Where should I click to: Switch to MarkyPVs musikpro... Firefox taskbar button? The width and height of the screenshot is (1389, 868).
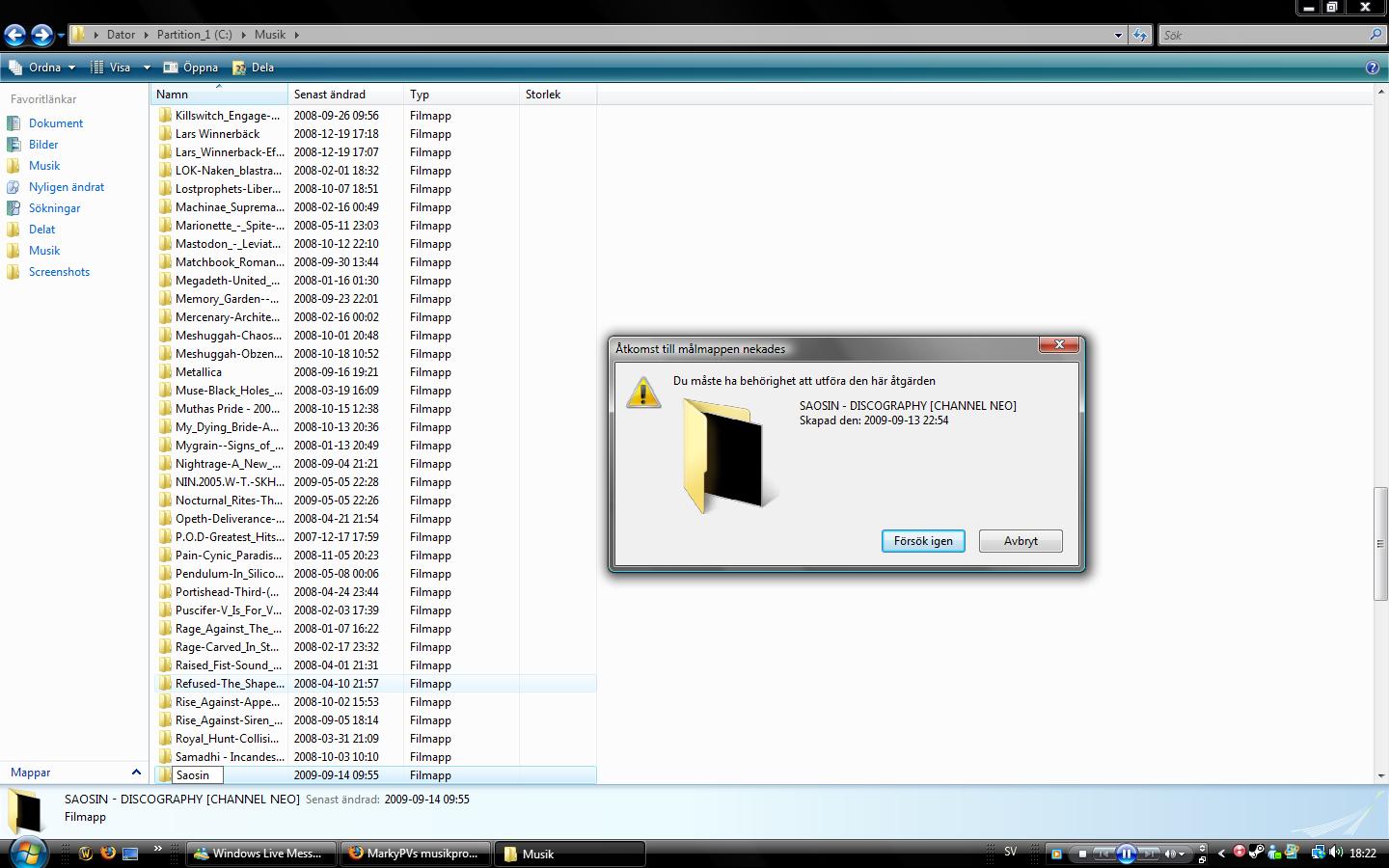click(x=416, y=854)
